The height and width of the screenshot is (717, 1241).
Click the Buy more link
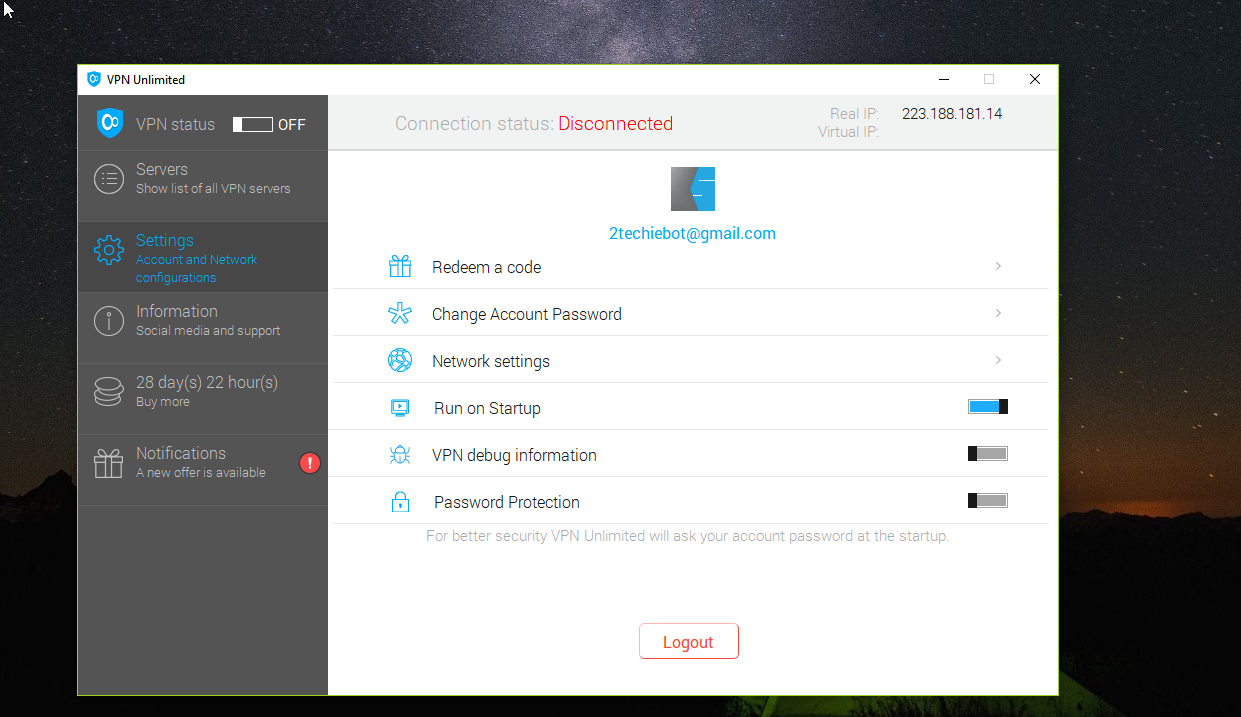click(163, 402)
